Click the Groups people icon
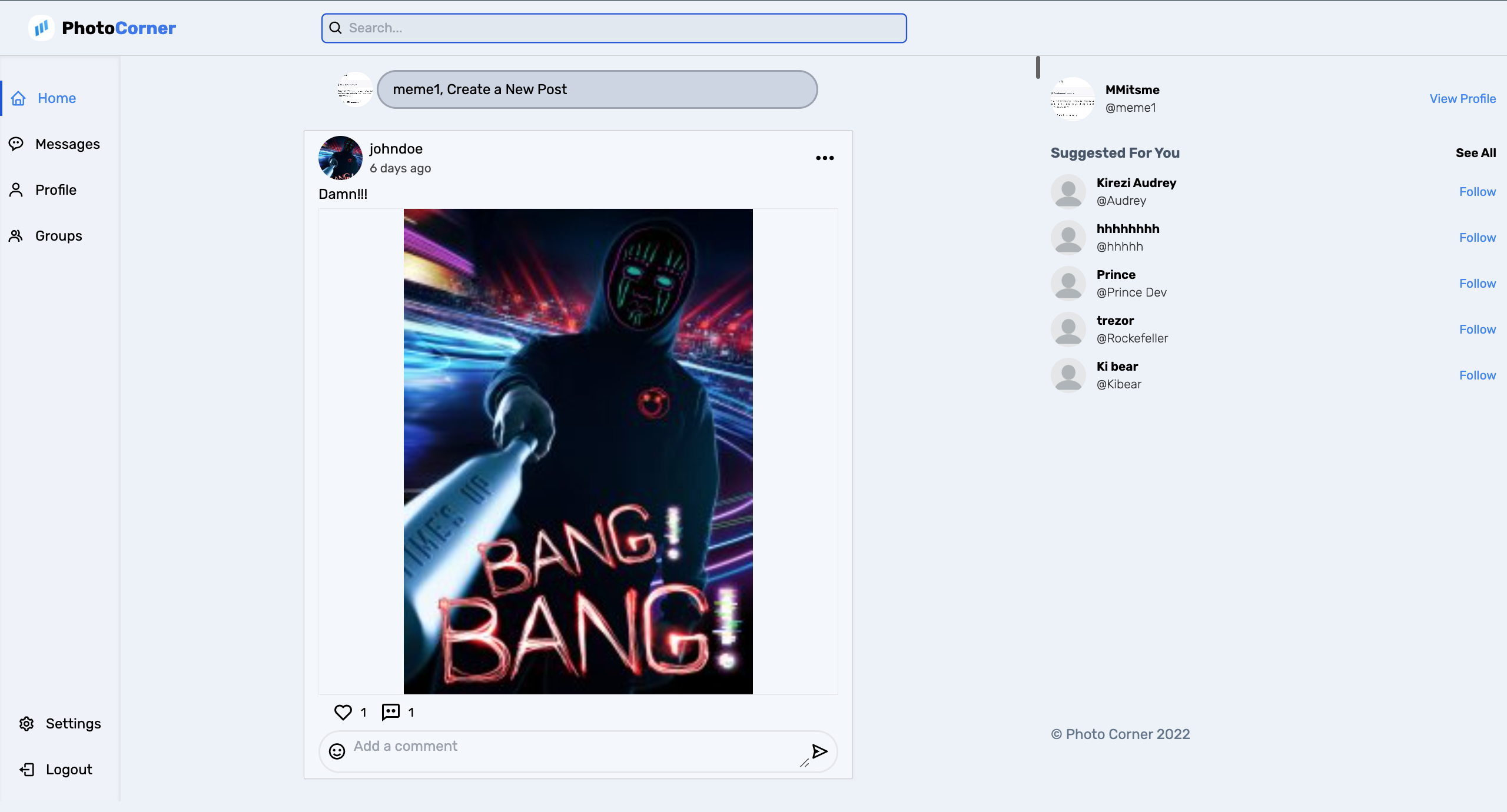 [x=16, y=235]
